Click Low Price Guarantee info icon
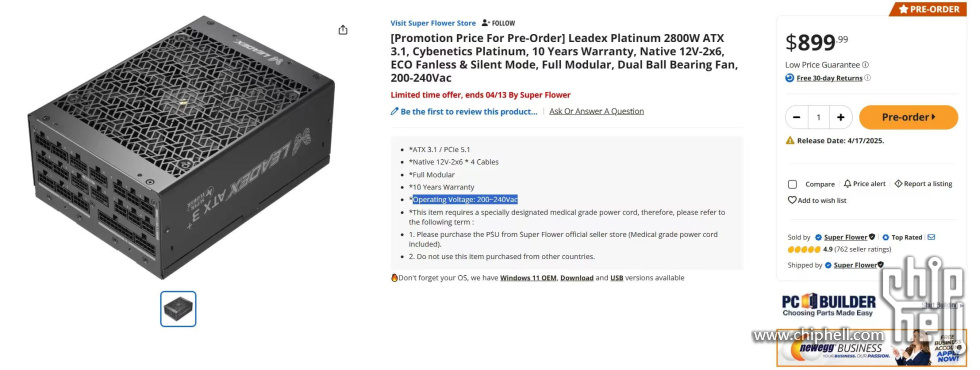 click(x=865, y=64)
